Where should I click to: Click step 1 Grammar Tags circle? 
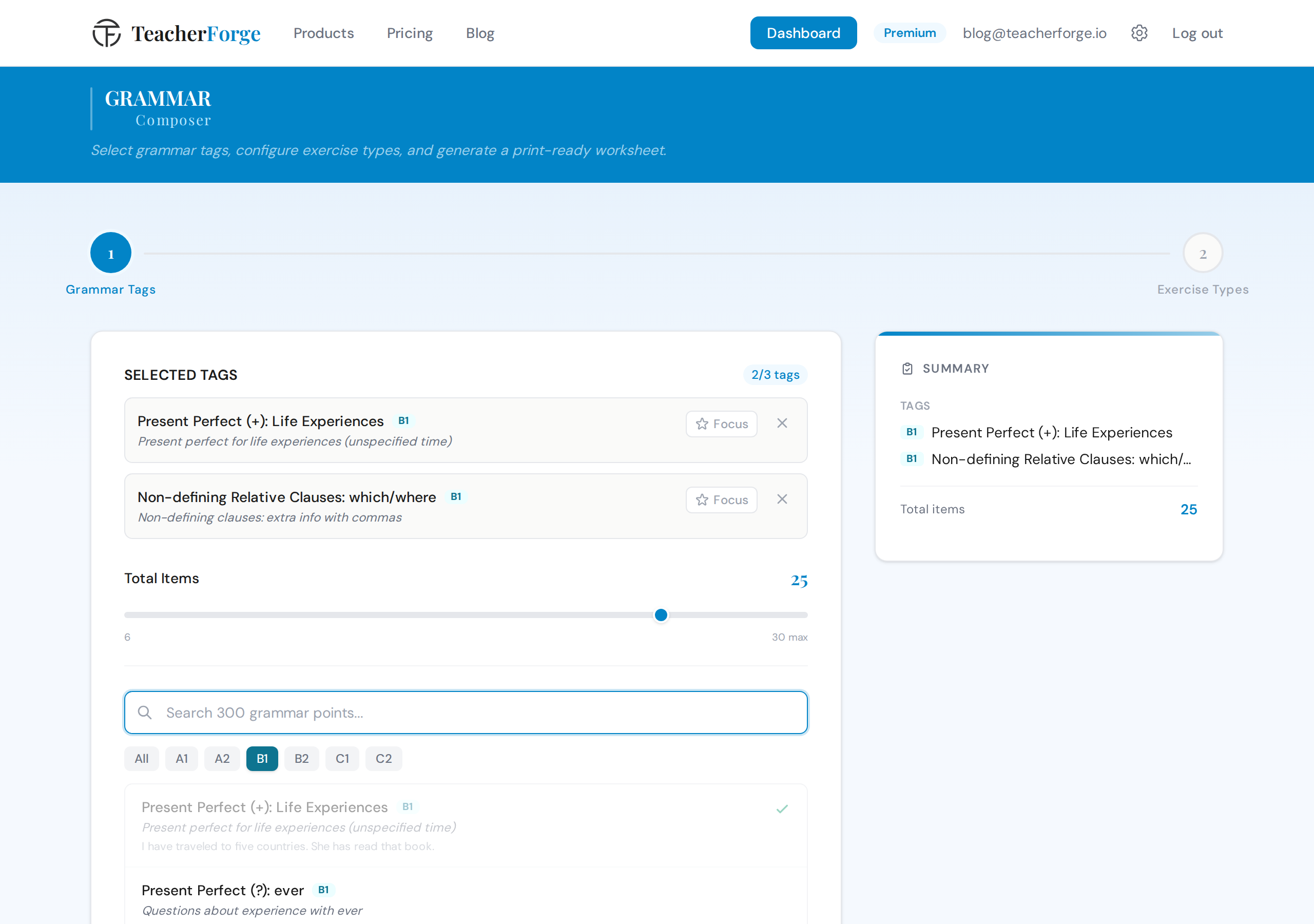[x=111, y=253]
